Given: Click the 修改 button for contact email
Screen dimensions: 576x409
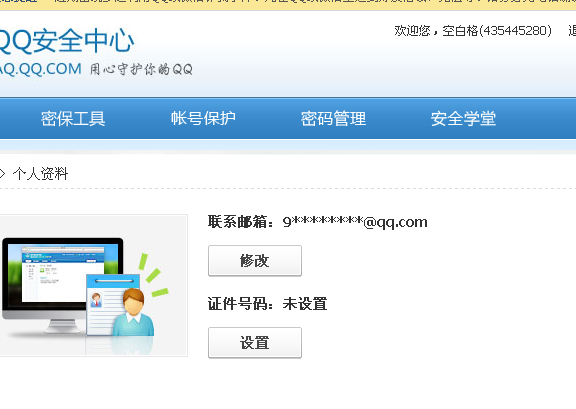Looking at the screenshot, I should point(255,261).
